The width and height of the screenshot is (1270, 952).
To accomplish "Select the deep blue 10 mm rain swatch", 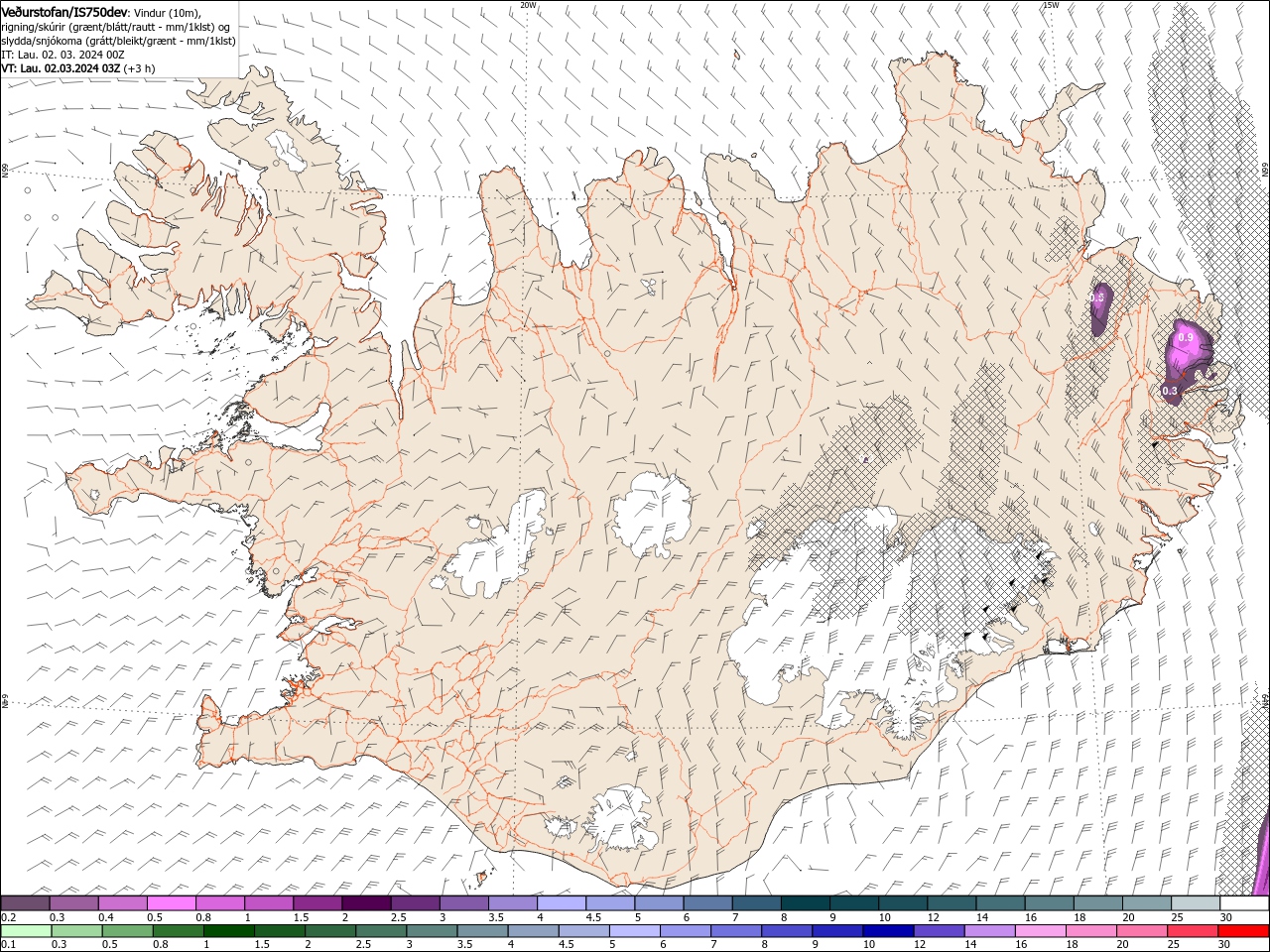I will click(x=888, y=931).
